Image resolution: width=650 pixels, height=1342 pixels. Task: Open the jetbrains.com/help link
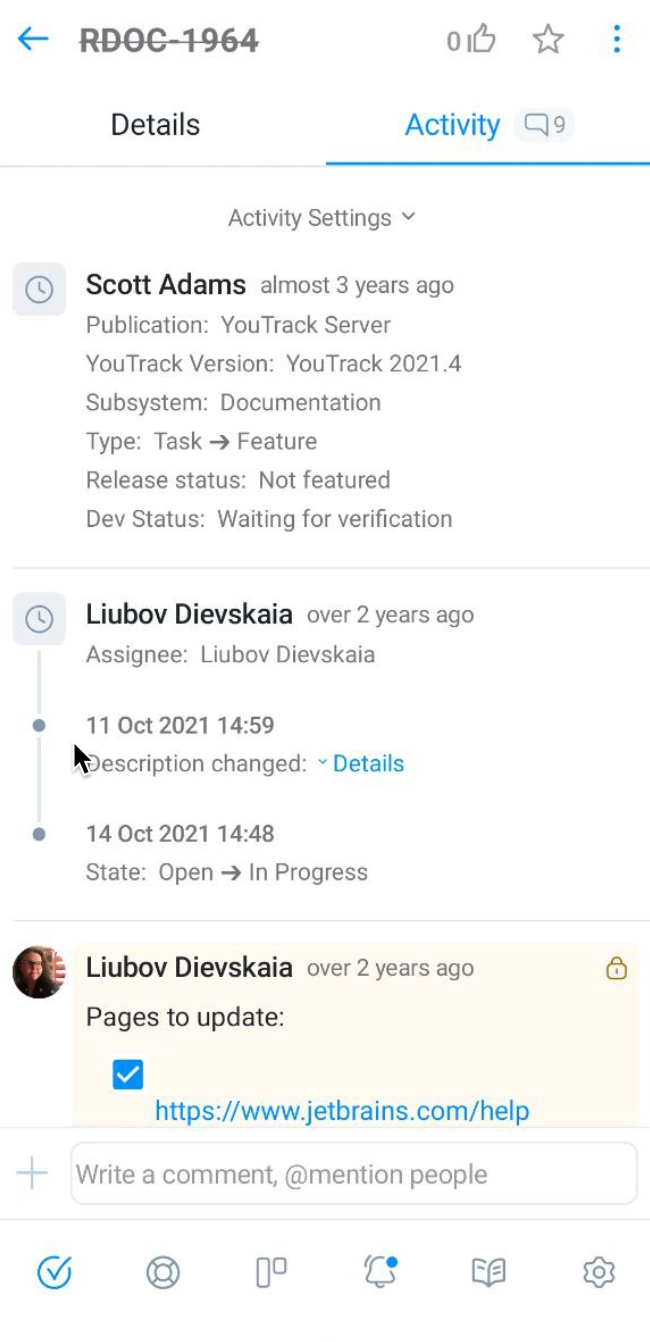(342, 1110)
